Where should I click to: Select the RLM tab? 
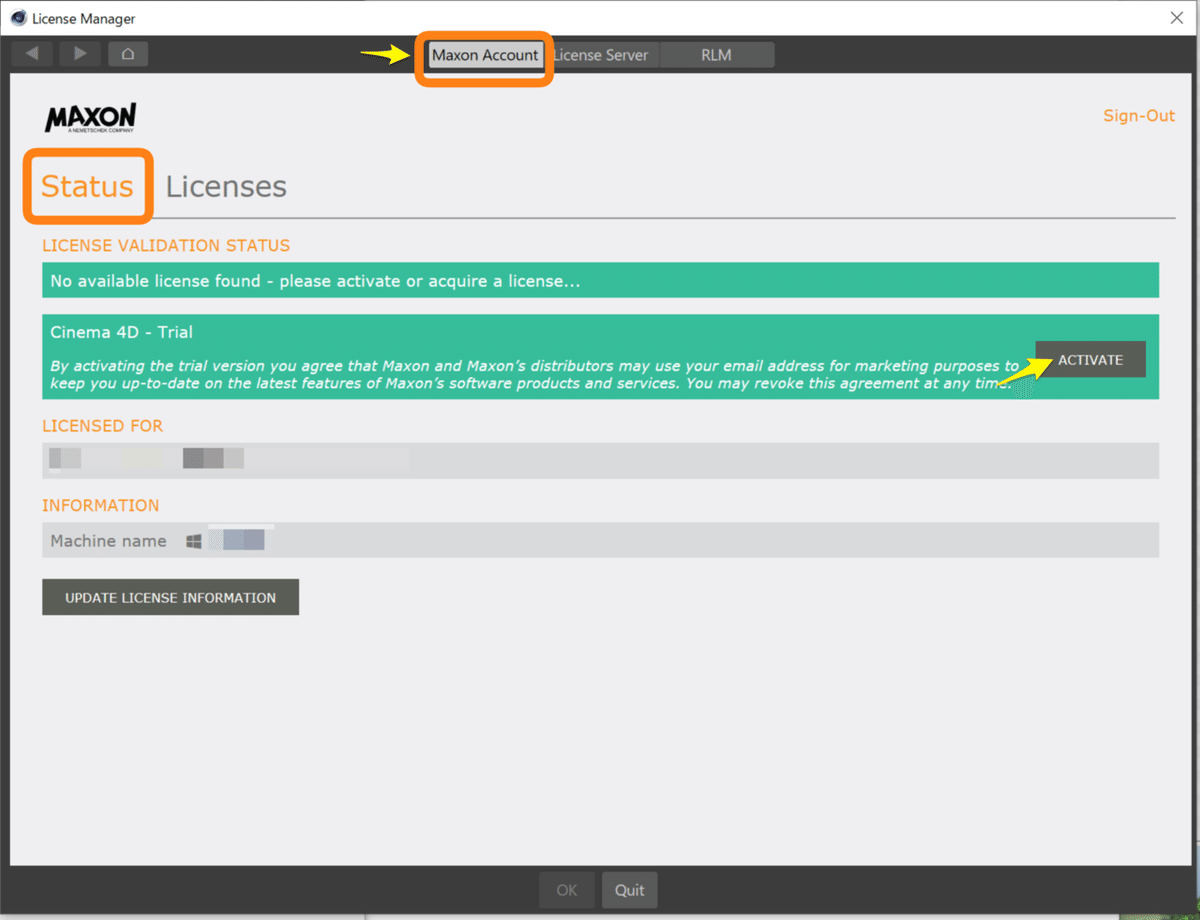(x=716, y=55)
